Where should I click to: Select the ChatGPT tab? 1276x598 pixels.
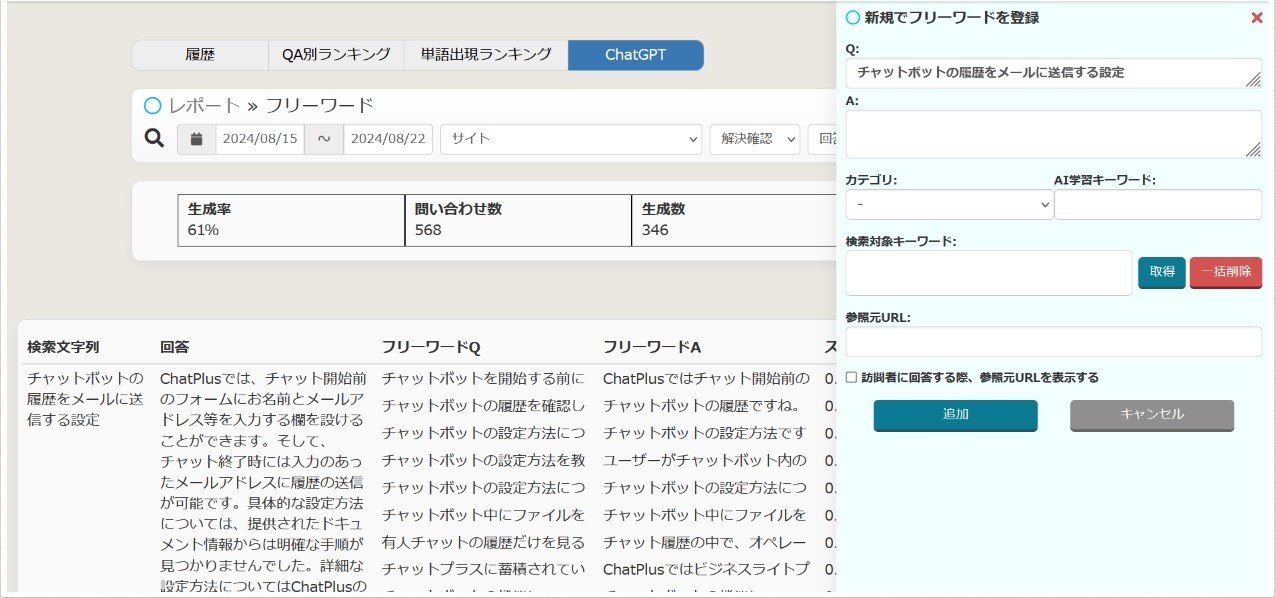click(x=636, y=55)
